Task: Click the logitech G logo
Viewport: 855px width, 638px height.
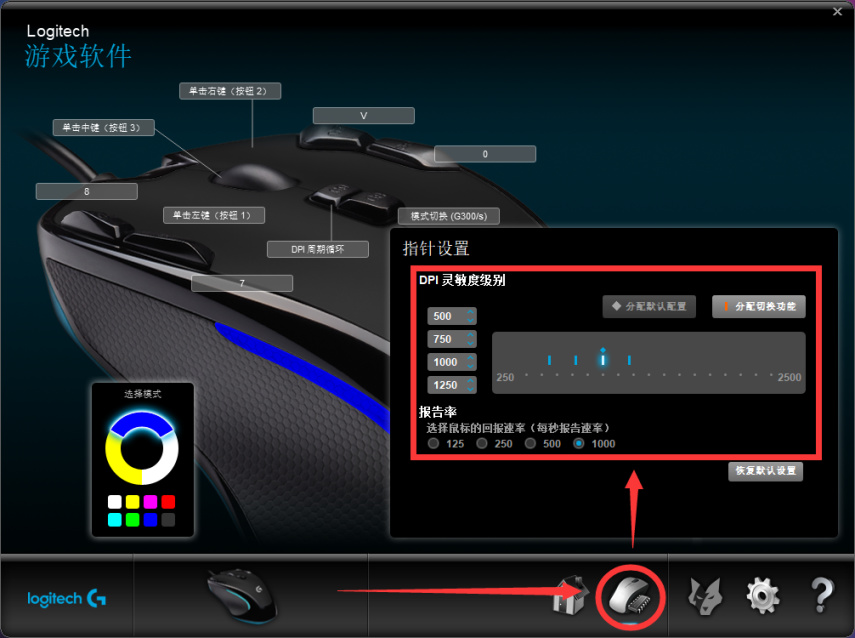Action: pyautogui.click(x=67, y=598)
